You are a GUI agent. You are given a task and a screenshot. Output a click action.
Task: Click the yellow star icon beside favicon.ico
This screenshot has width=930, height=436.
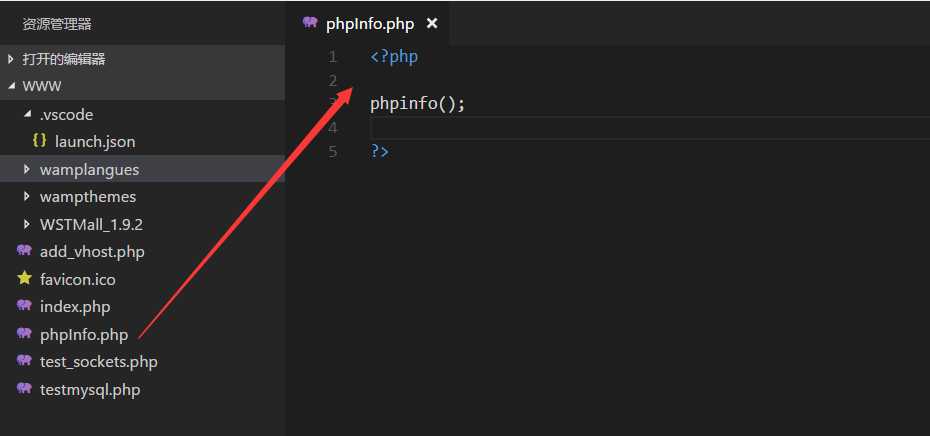pyautogui.click(x=24, y=279)
